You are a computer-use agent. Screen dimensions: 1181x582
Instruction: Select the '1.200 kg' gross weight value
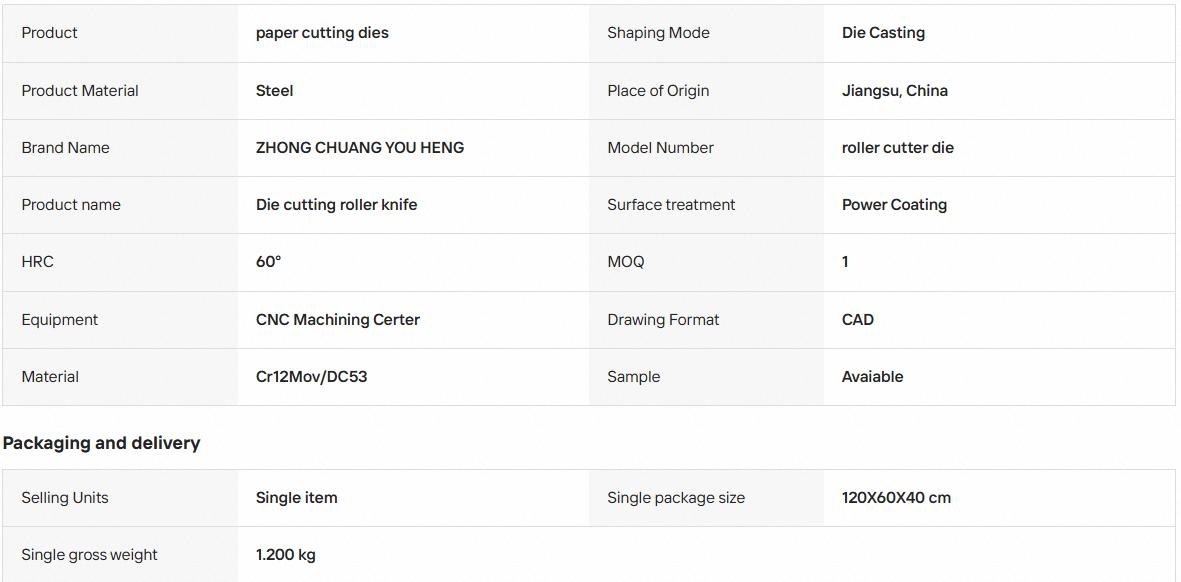pyautogui.click(x=286, y=555)
